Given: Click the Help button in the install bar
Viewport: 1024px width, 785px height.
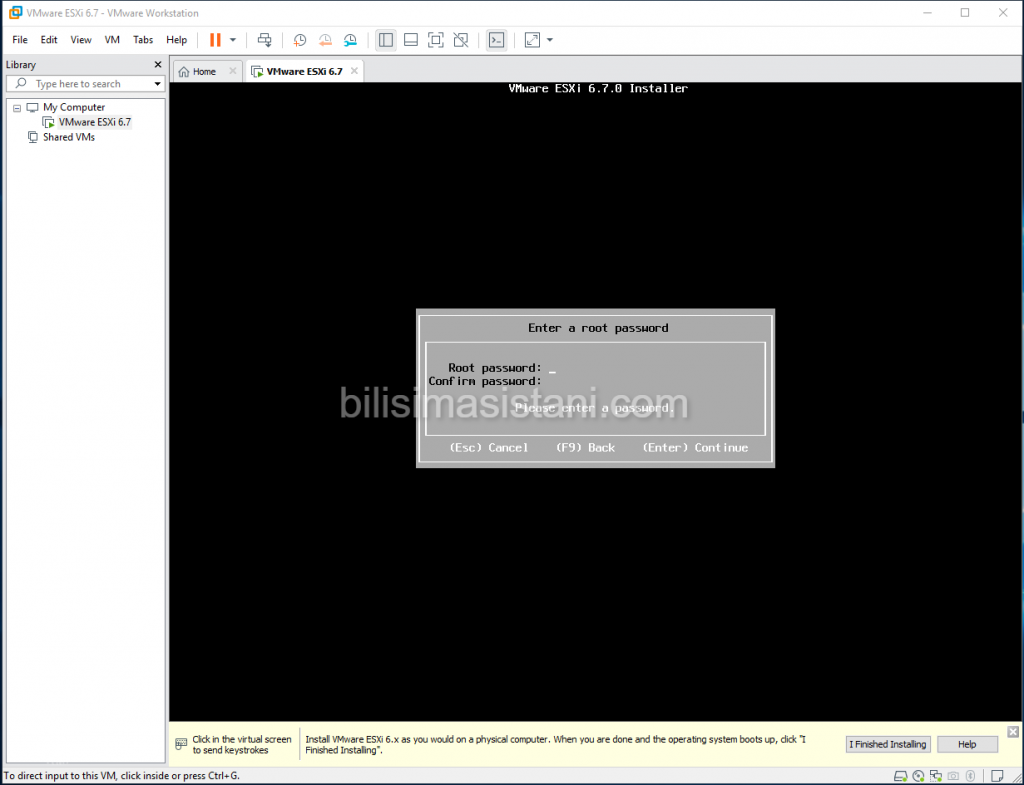Looking at the screenshot, I should point(967,744).
